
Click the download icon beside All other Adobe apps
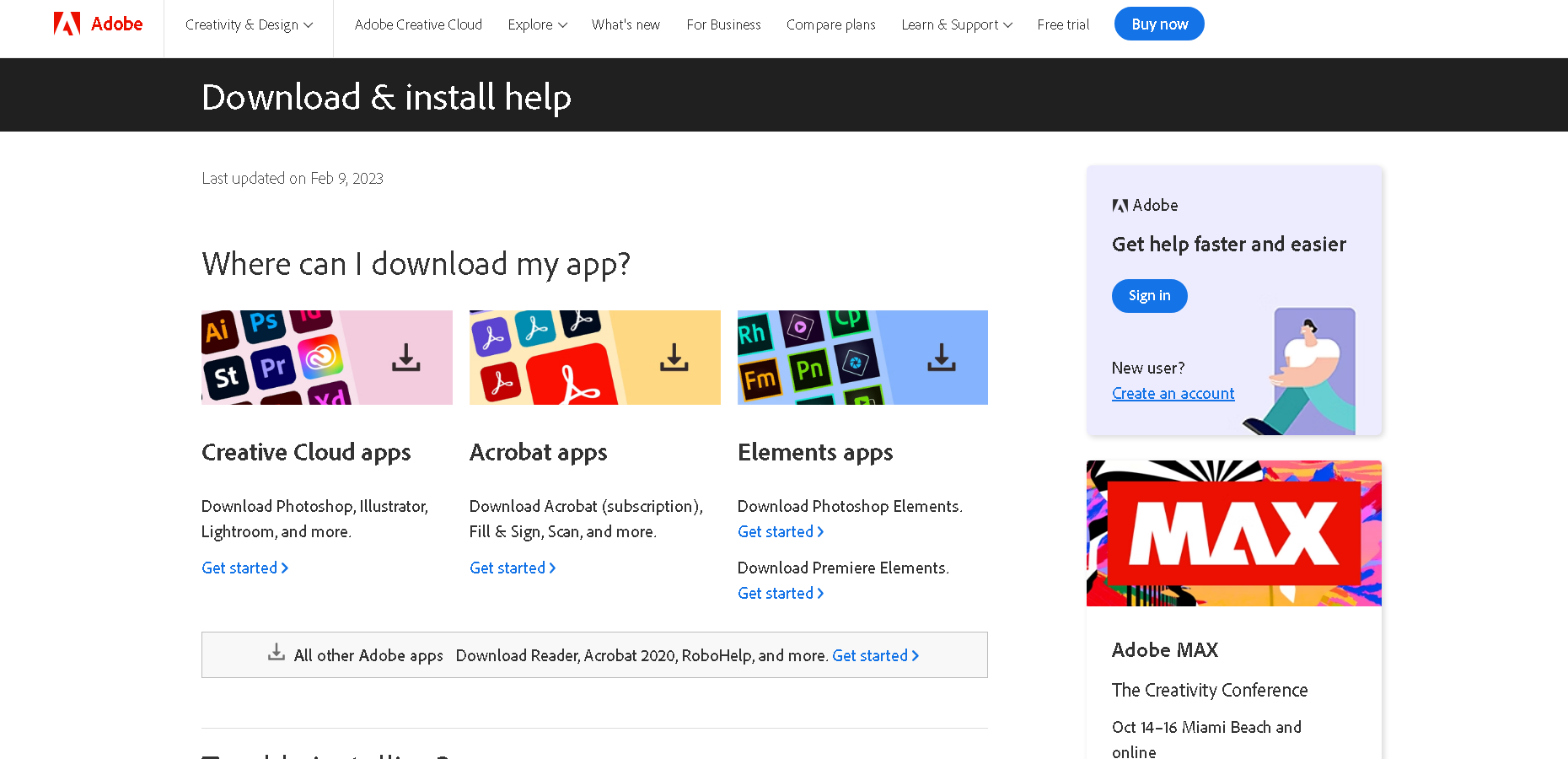(276, 652)
